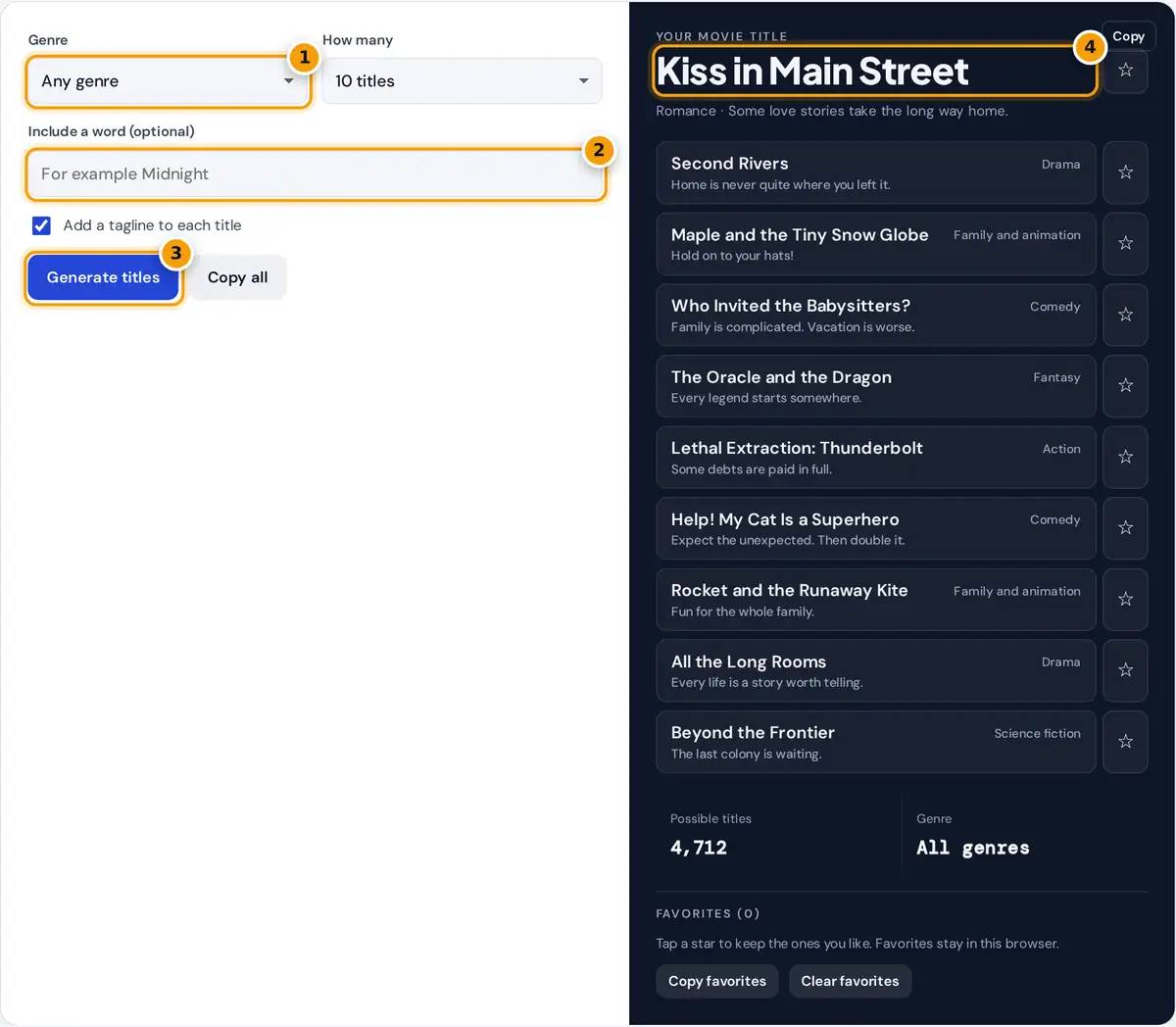Star All the Long Rooms

tap(1125, 670)
